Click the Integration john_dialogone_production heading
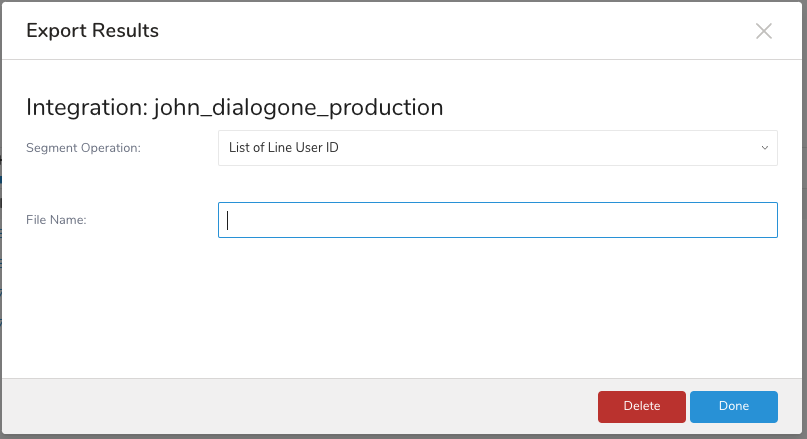807x439 pixels. pyautogui.click(x=234, y=107)
